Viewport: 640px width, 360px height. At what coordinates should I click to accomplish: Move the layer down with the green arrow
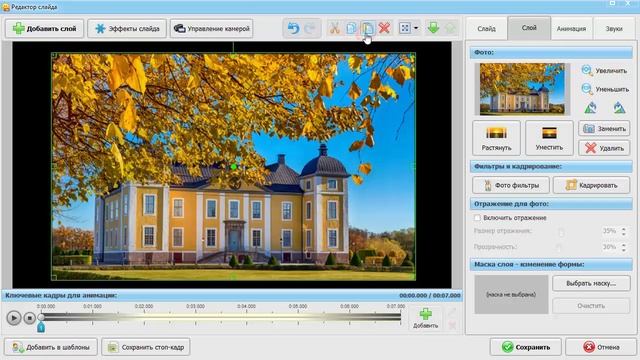(x=433, y=28)
